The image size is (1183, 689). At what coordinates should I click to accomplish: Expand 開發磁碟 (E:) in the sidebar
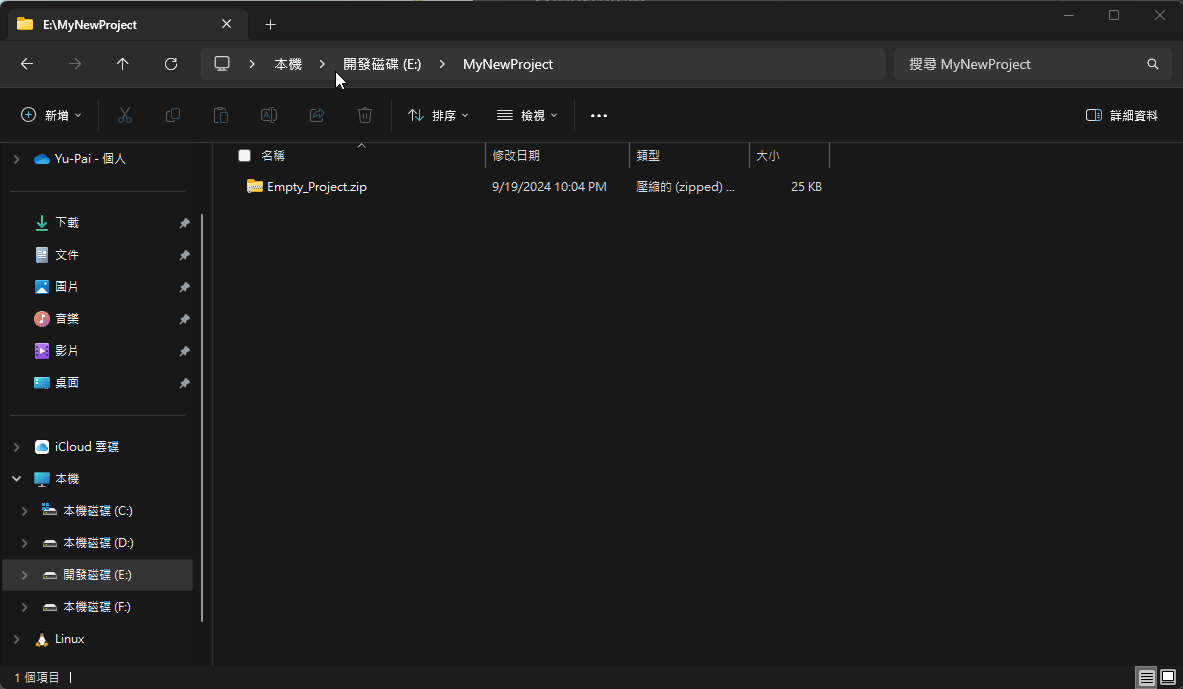[23, 574]
